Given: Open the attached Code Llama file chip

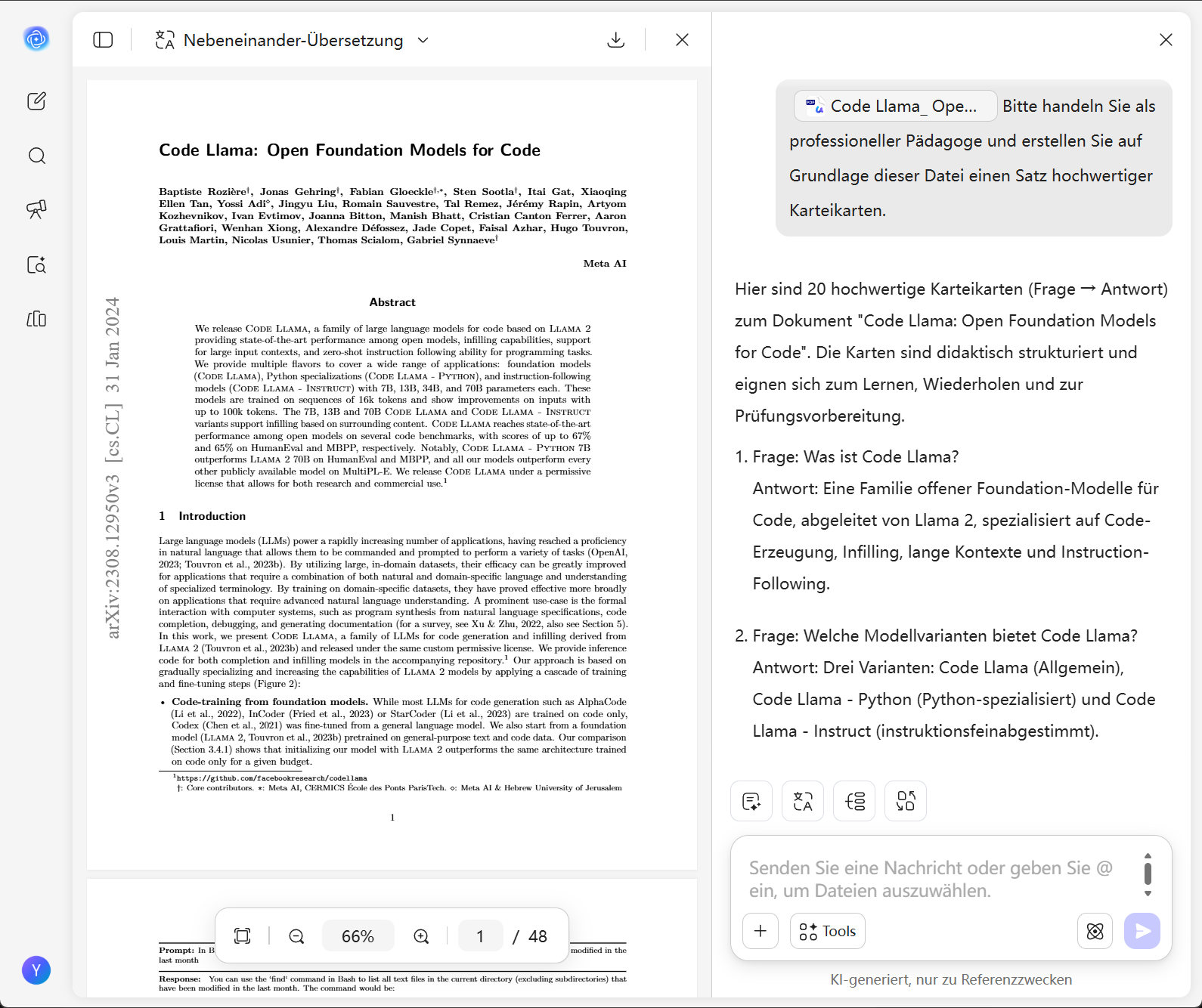Looking at the screenshot, I should [x=895, y=107].
